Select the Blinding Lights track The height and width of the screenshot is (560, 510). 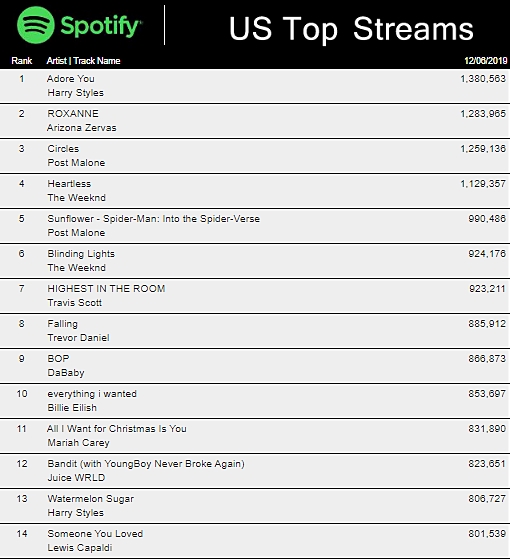coord(81,254)
